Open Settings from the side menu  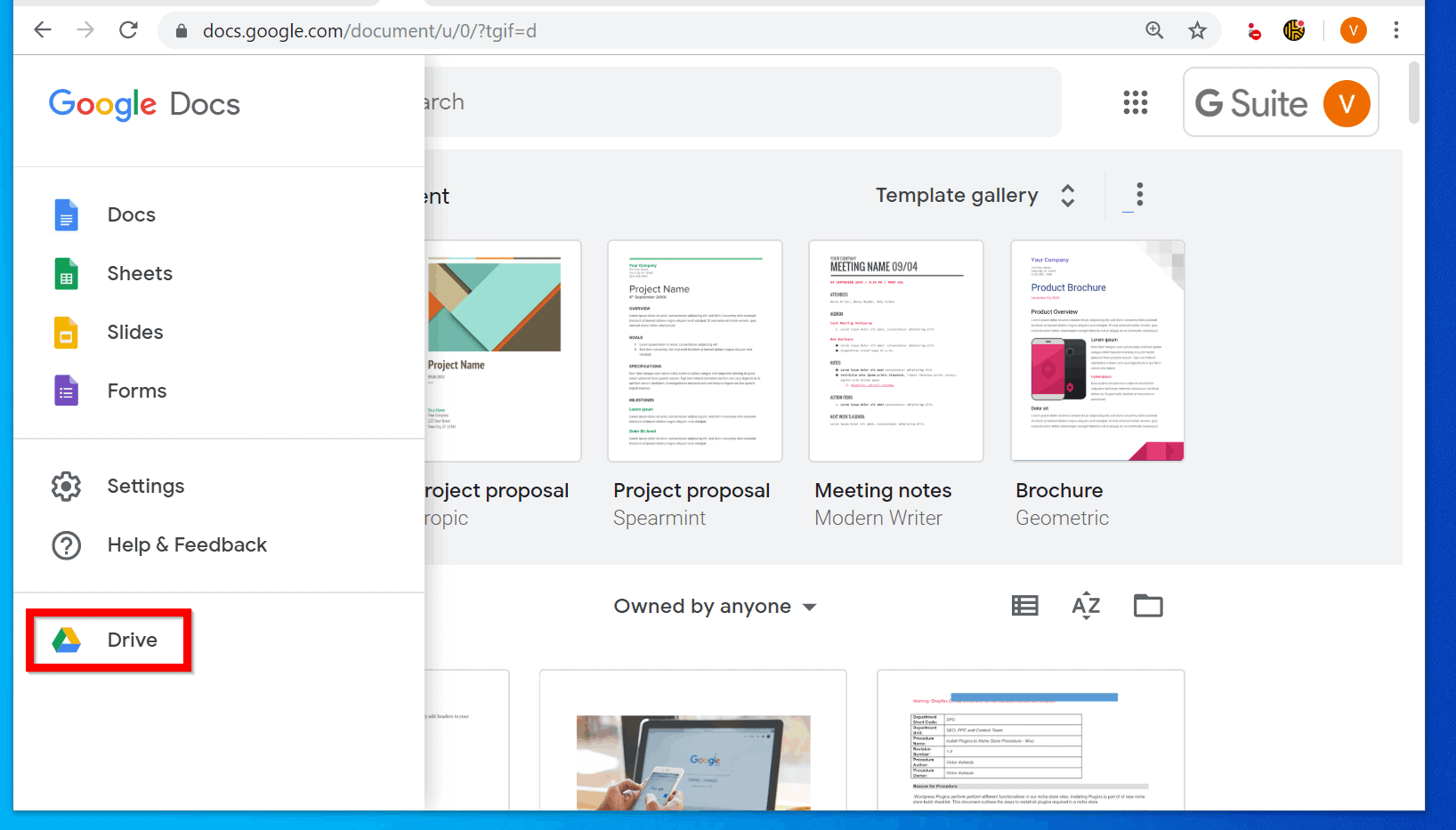point(146,487)
